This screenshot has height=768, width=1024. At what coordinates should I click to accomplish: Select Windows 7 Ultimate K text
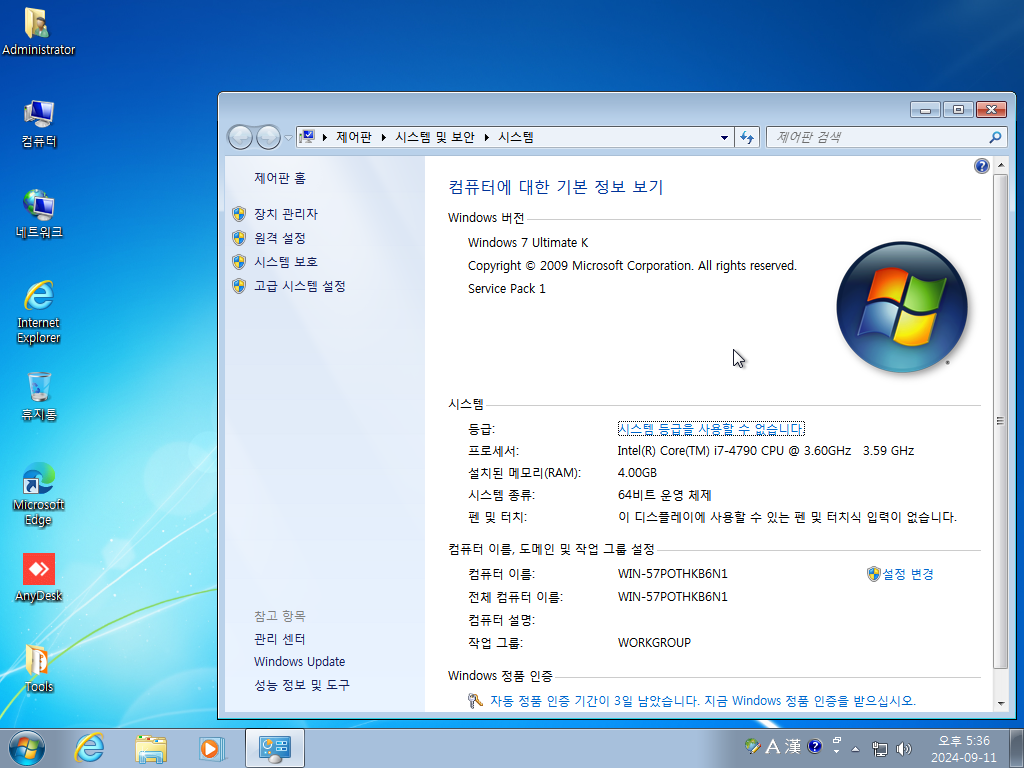(528, 243)
